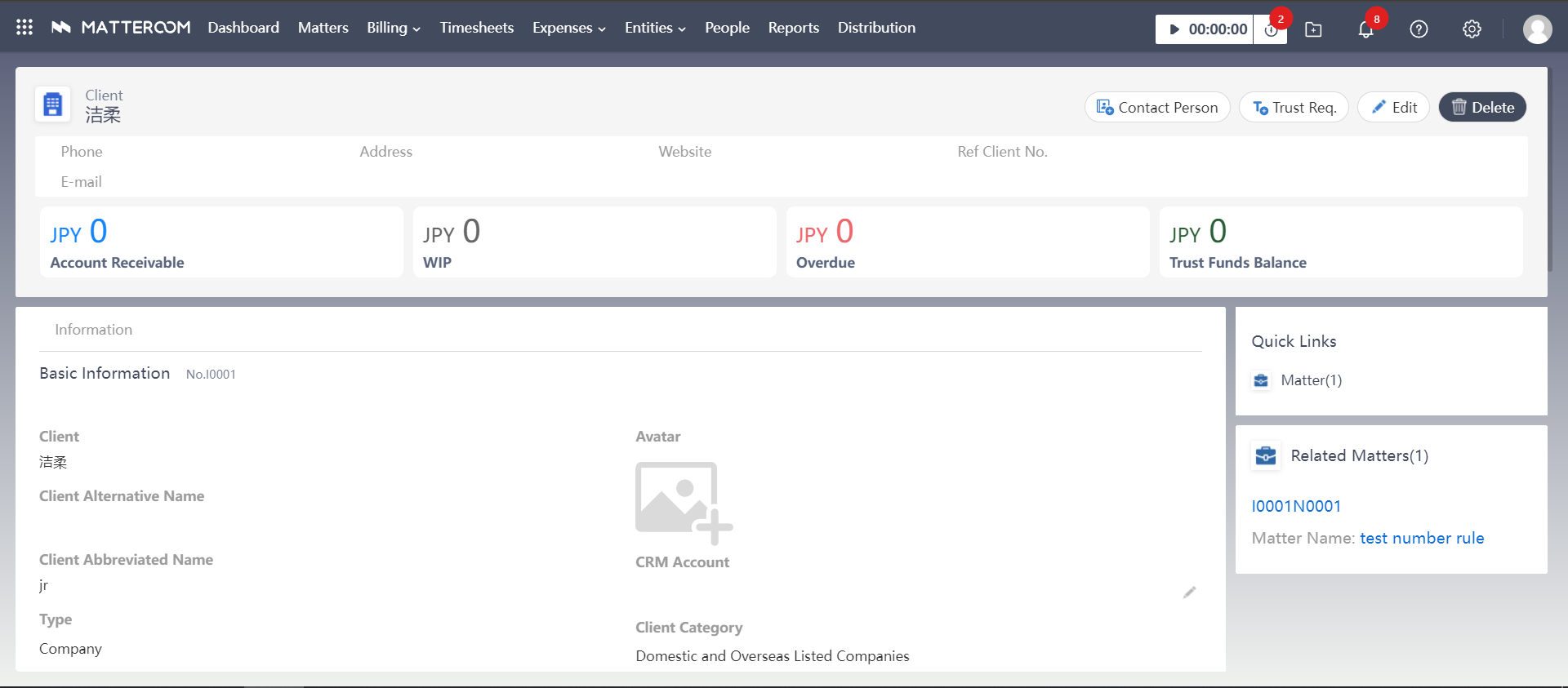Expand the Billing dropdown menu
The width and height of the screenshot is (1568, 688).
coord(393,28)
